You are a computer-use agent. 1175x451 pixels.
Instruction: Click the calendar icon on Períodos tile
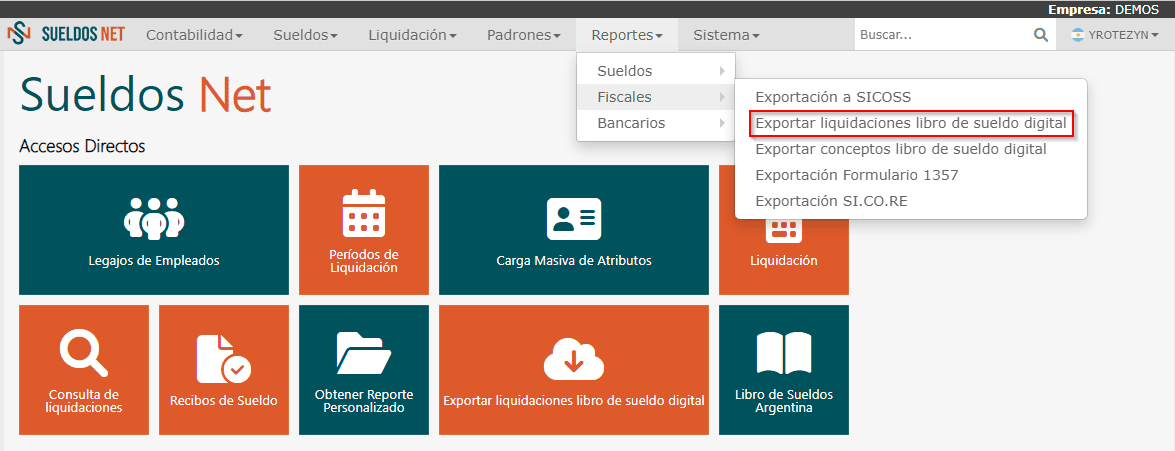coord(363,214)
